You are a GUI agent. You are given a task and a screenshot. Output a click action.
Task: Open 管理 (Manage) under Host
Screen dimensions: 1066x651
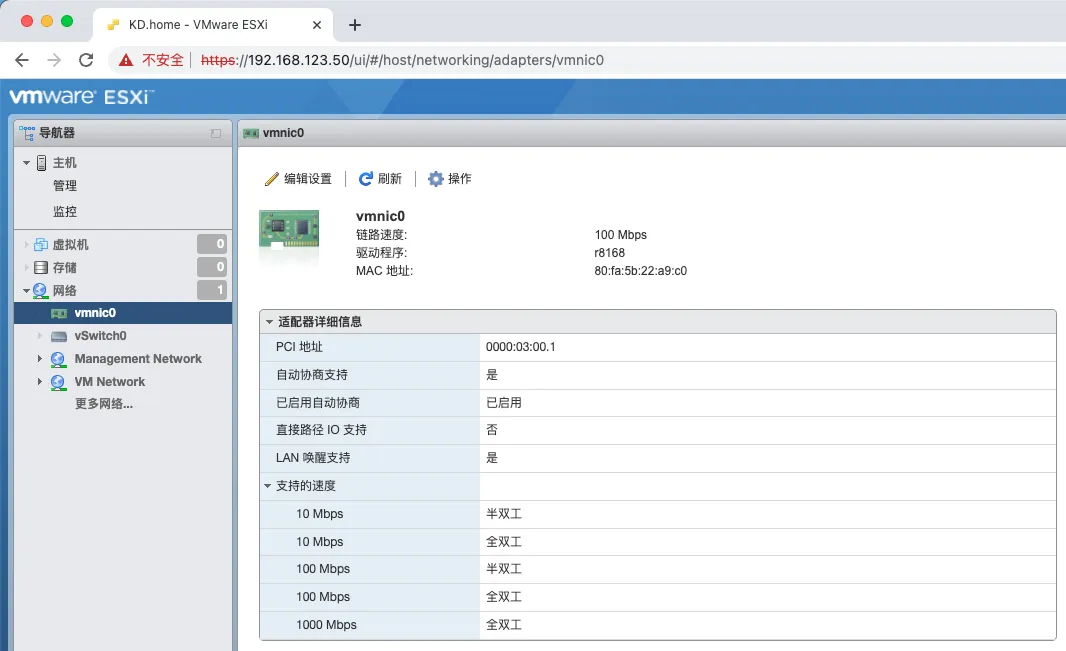coord(65,186)
